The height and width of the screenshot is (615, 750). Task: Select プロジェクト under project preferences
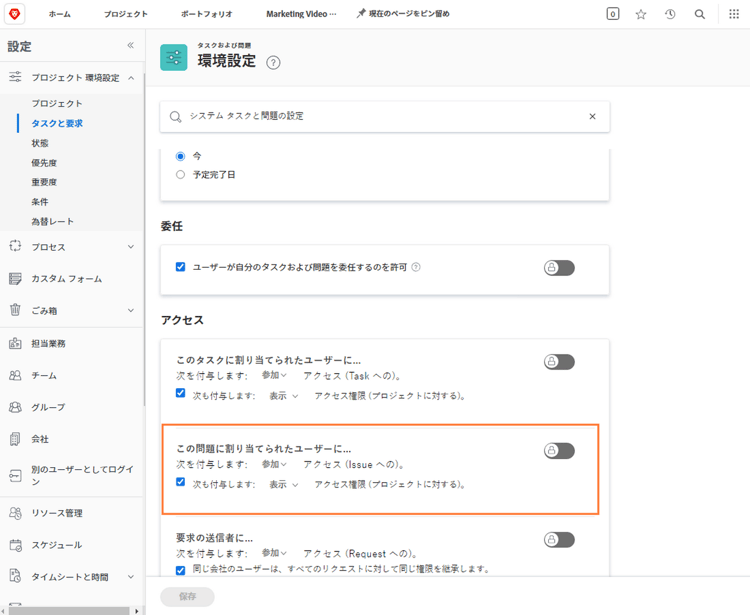coord(57,103)
